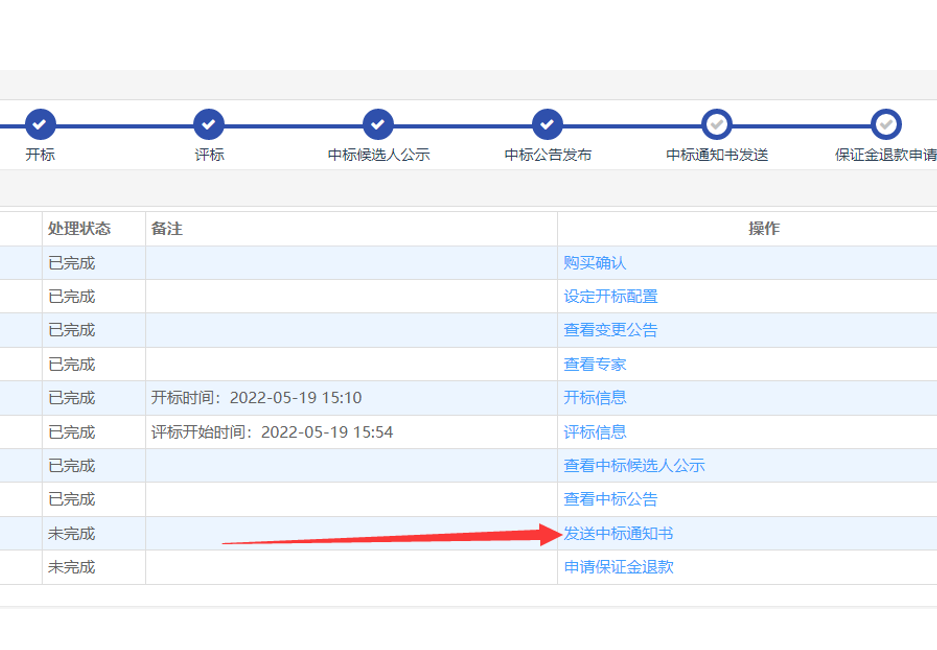
Task: Click 查看中标候选人公示 link
Action: coord(634,466)
